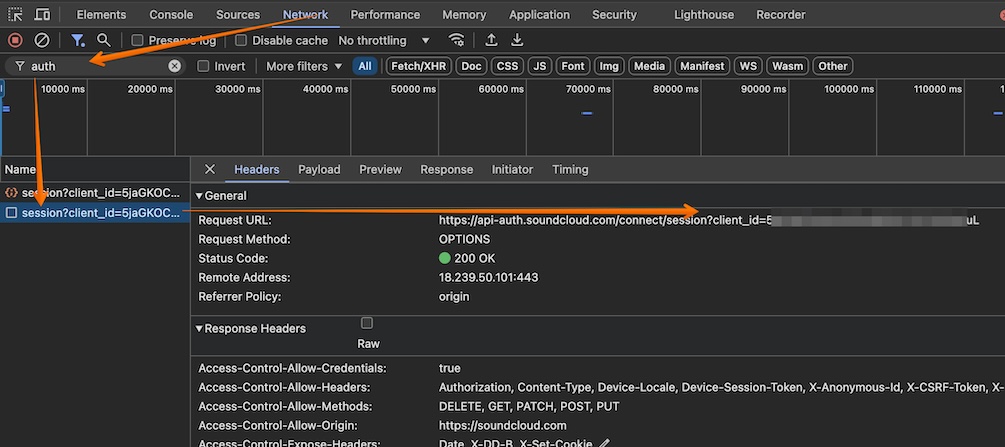This screenshot has height=447, width=1005.
Task: Stop recording network log
Action: point(15,40)
